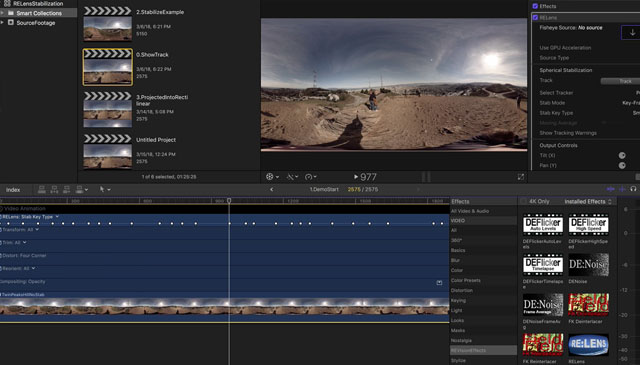Choose the All effects category under VIDEO
640x365 pixels.
[x=454, y=230]
